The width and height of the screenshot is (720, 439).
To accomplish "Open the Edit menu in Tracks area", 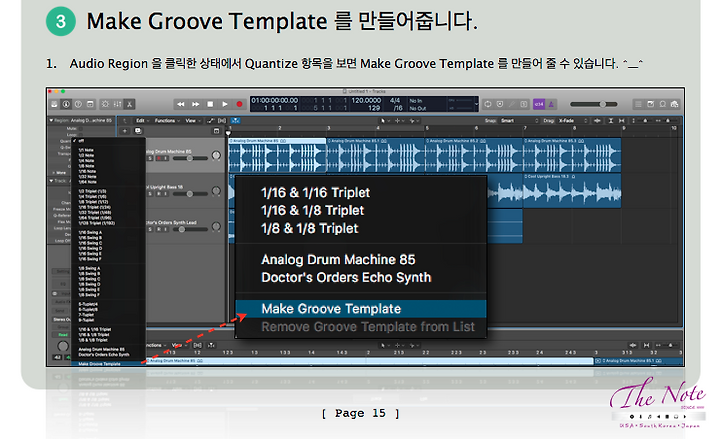I will (x=142, y=121).
